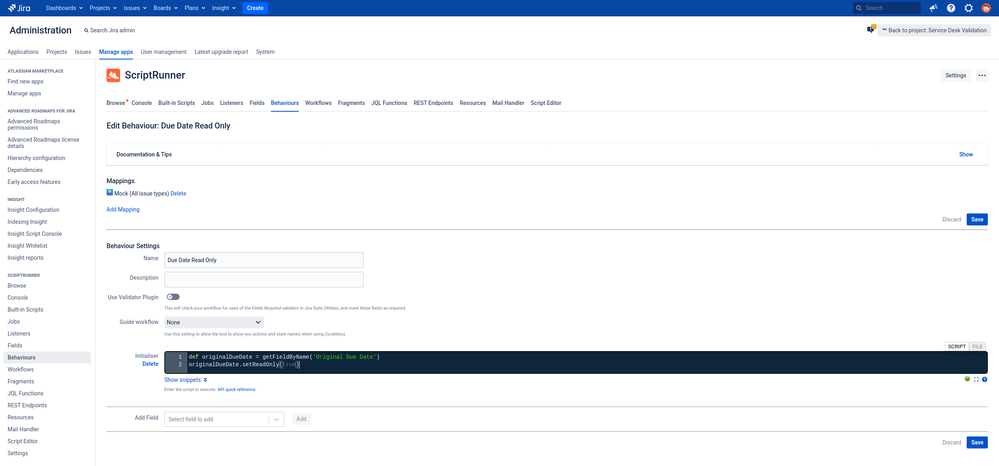Open the administration gear icon
The width and height of the screenshot is (999, 466).
coord(968,8)
